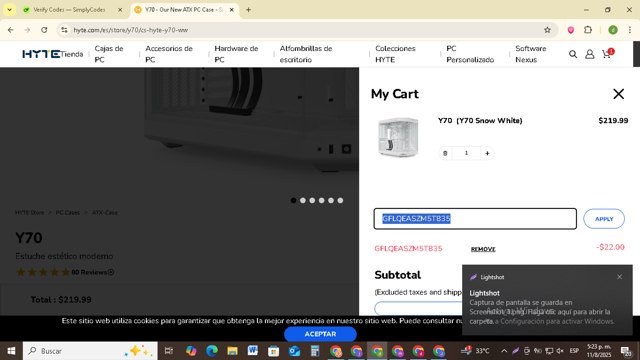Open a new browser tab
The width and height of the screenshot is (640, 360).
(x=248, y=9)
